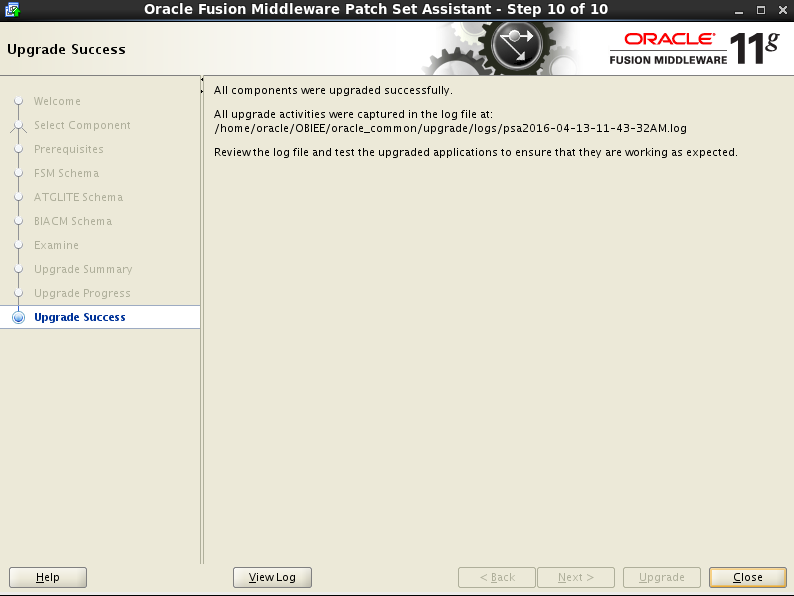Select the FSM Schema step
794x596 pixels.
coord(66,173)
